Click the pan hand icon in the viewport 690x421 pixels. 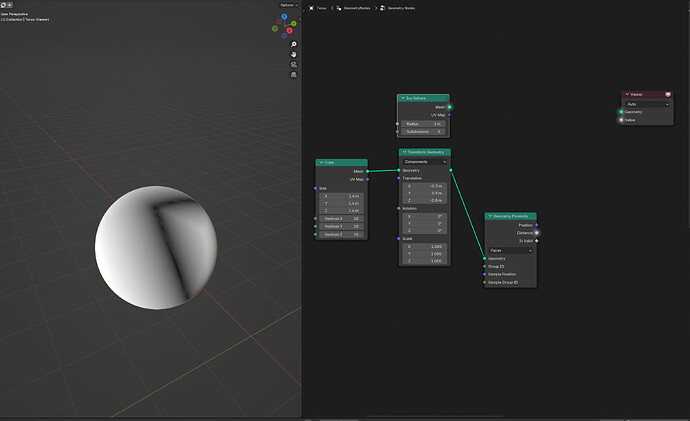click(x=294, y=55)
